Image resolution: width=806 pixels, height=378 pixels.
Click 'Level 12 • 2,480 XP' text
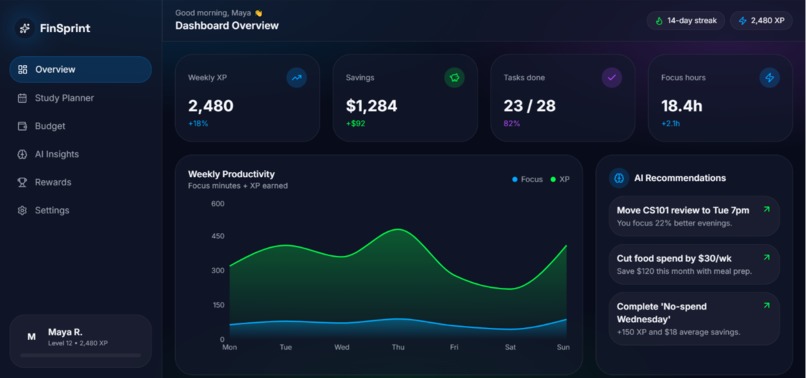pos(78,343)
